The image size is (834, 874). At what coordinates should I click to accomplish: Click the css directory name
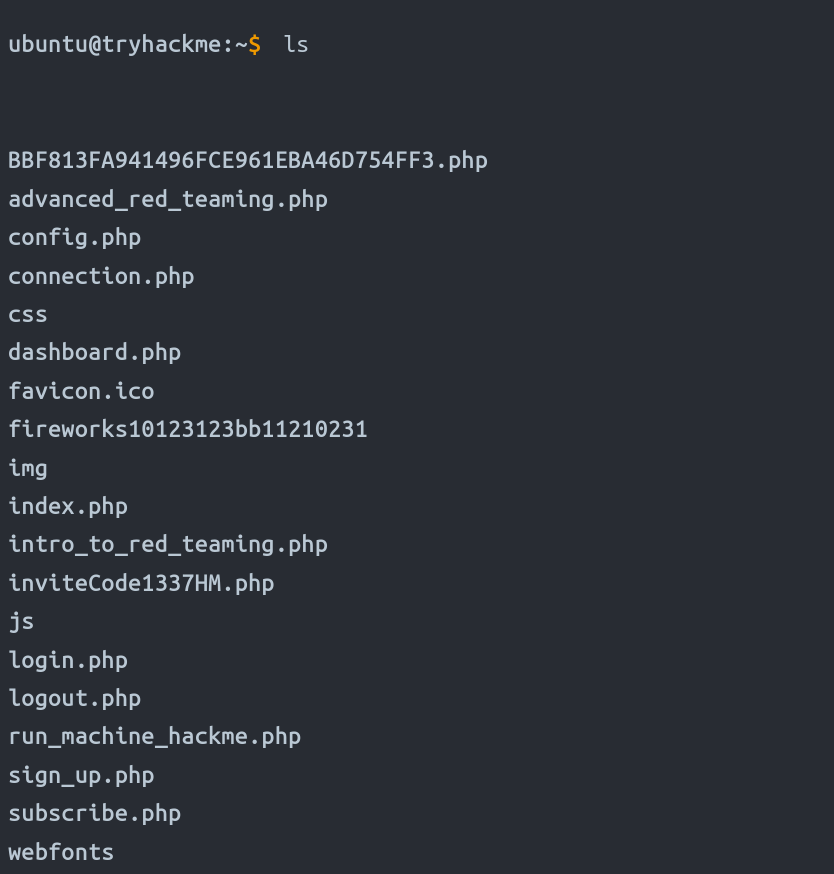pos(28,314)
